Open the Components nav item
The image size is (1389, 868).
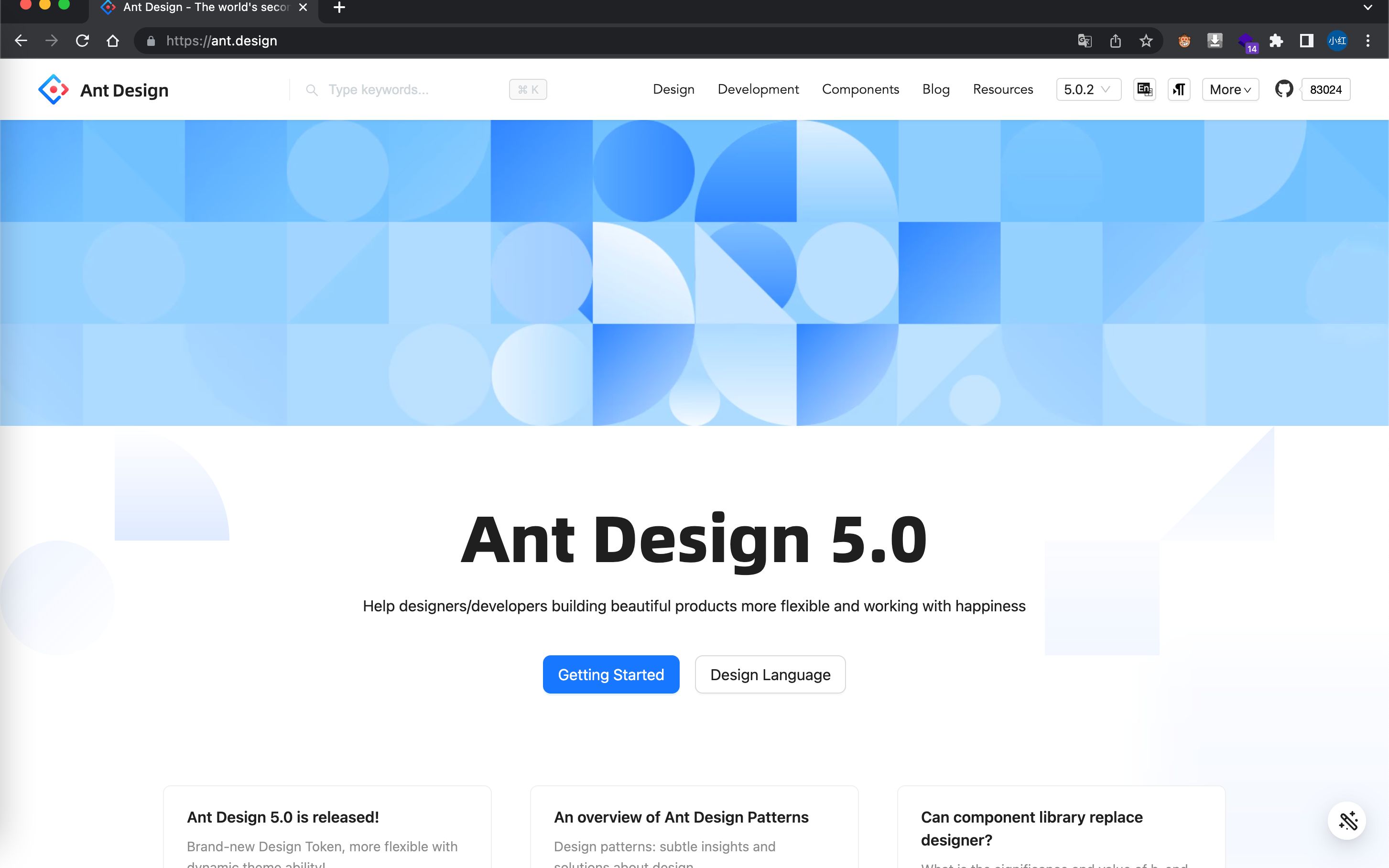coord(860,89)
